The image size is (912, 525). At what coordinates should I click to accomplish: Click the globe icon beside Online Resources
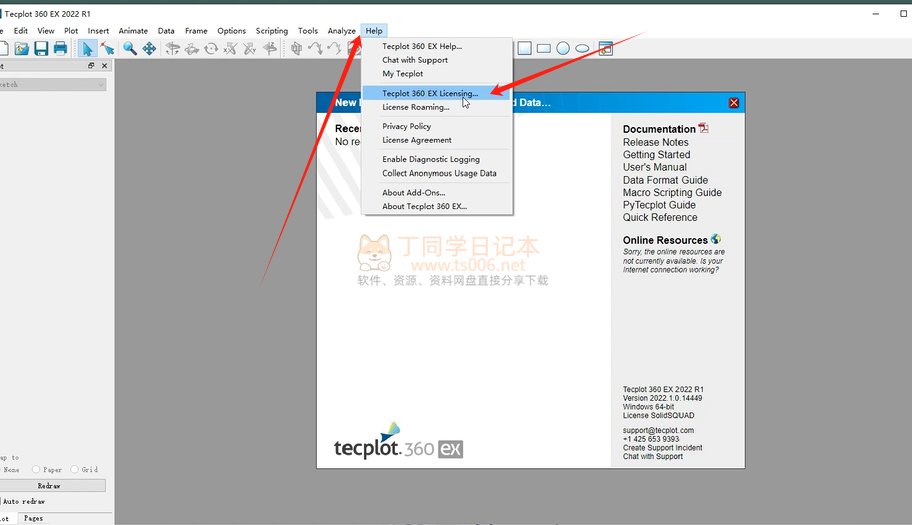pyautogui.click(x=715, y=239)
